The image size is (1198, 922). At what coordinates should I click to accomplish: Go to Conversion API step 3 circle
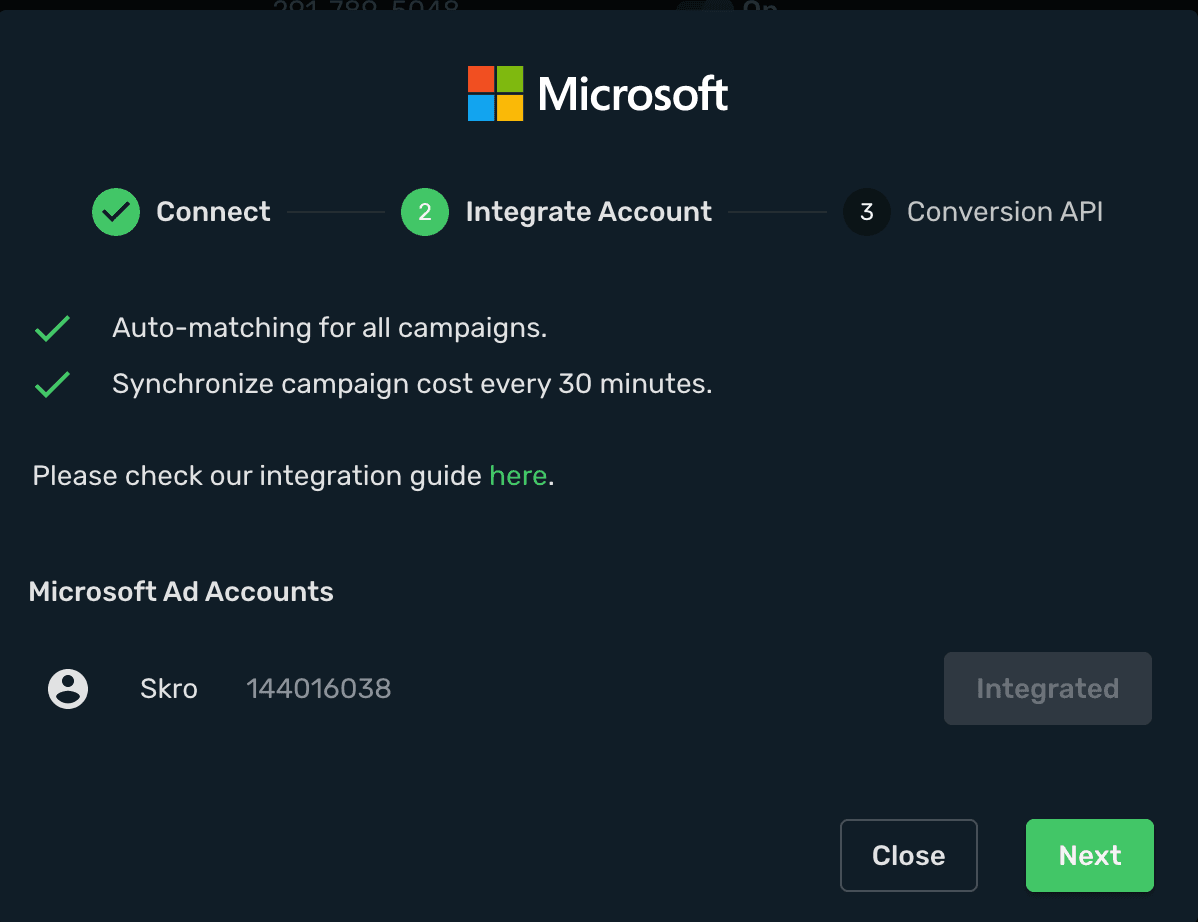tap(866, 212)
